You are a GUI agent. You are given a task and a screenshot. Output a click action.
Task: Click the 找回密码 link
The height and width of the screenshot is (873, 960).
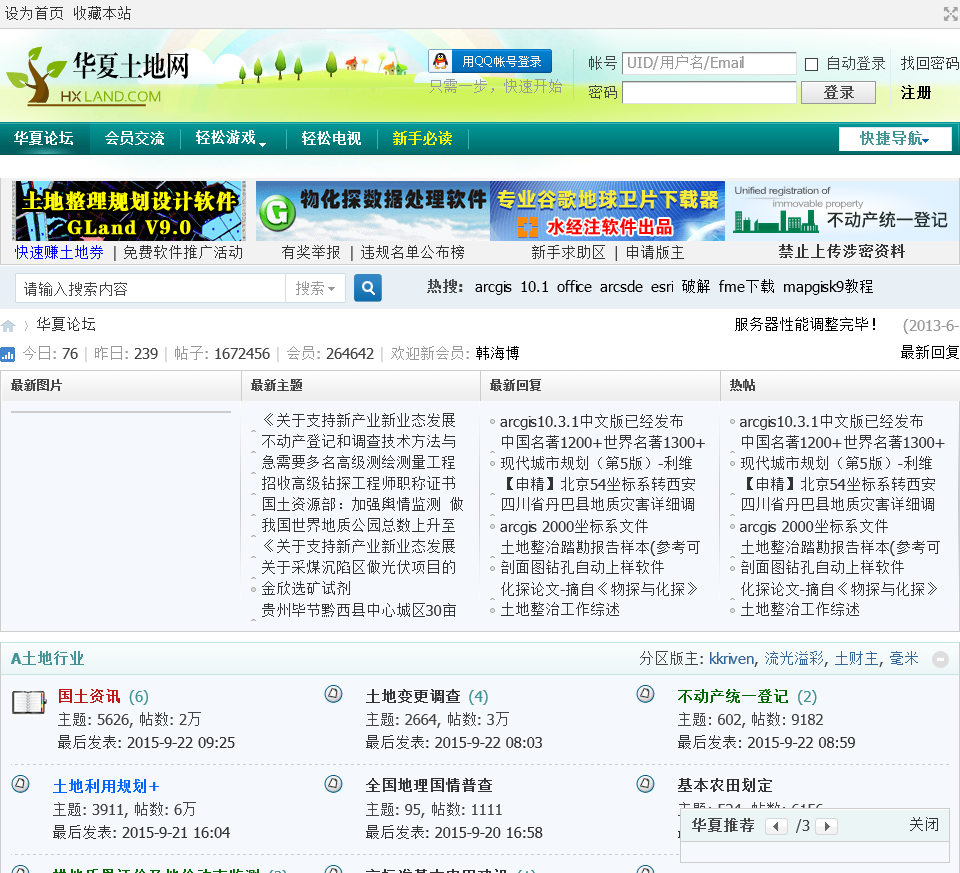[x=929, y=63]
